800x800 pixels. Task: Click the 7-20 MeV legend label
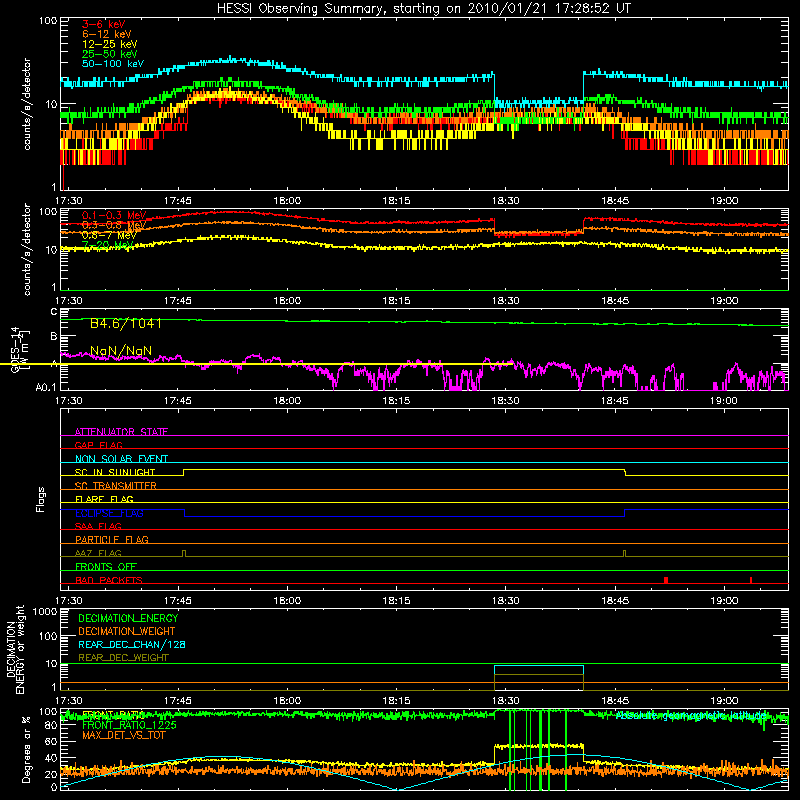point(108,245)
